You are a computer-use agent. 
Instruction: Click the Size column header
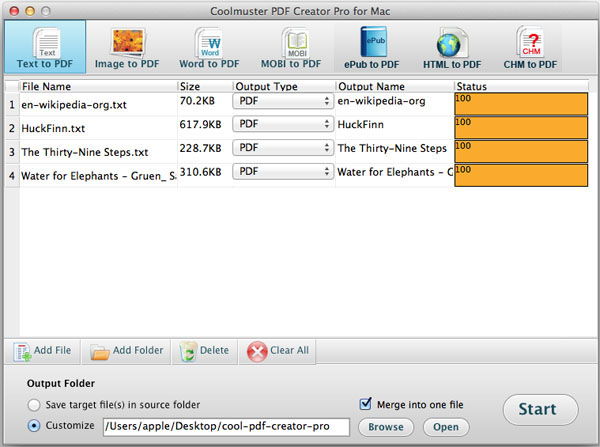point(205,86)
